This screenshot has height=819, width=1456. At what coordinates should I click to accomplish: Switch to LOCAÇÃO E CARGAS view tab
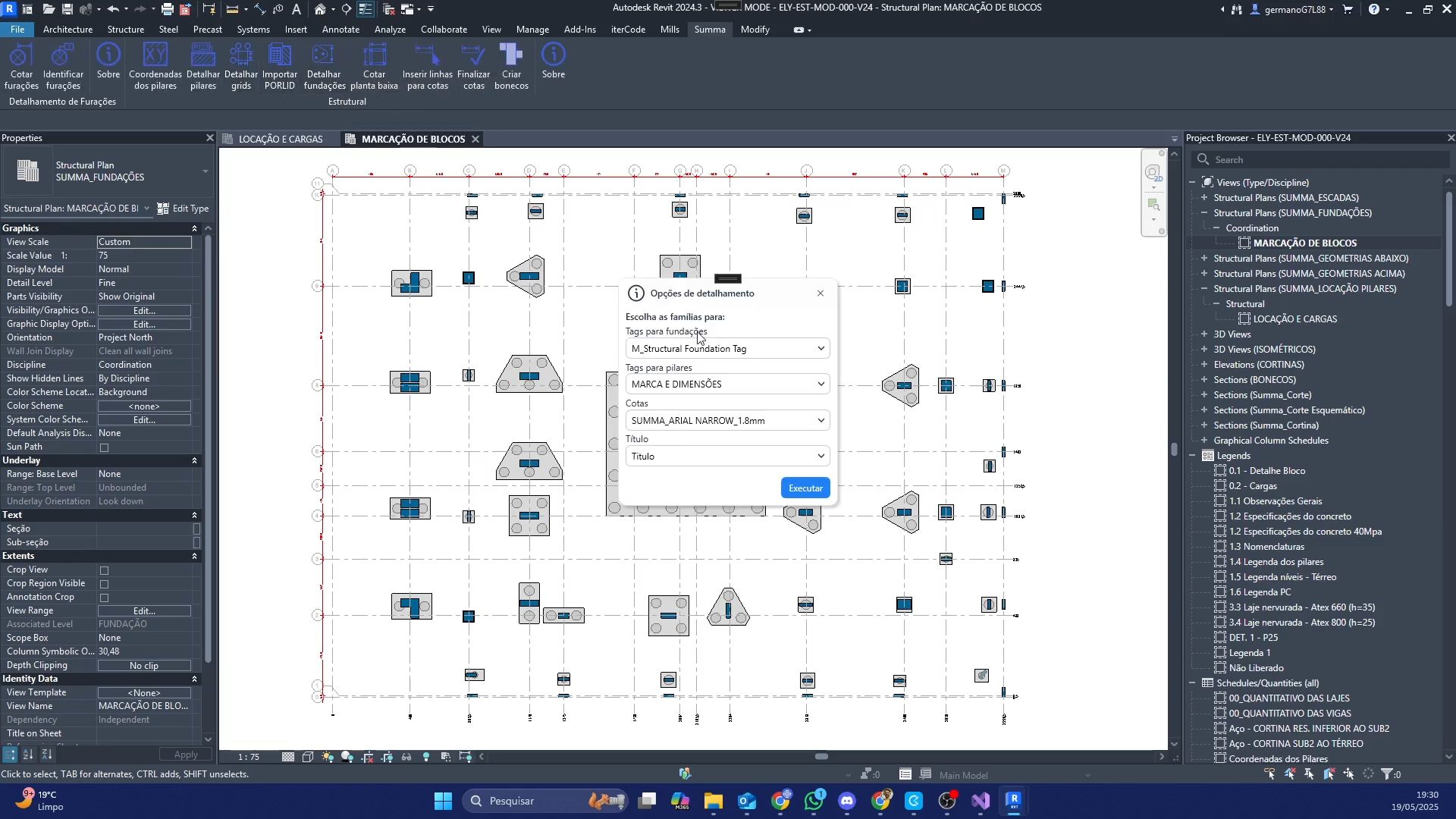(x=281, y=140)
